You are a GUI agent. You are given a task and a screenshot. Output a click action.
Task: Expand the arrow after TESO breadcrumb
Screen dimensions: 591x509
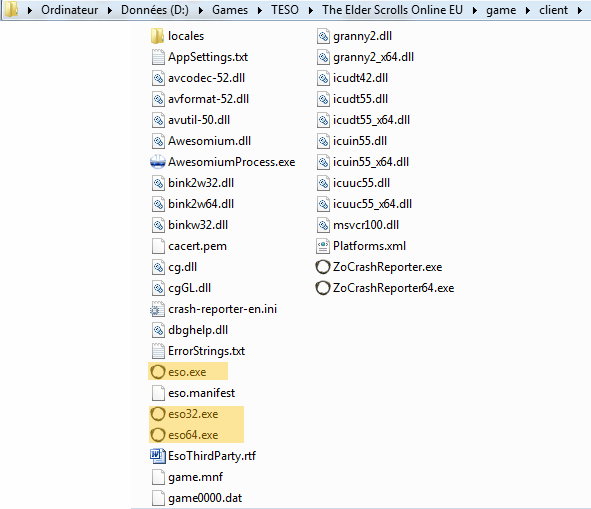coord(311,10)
